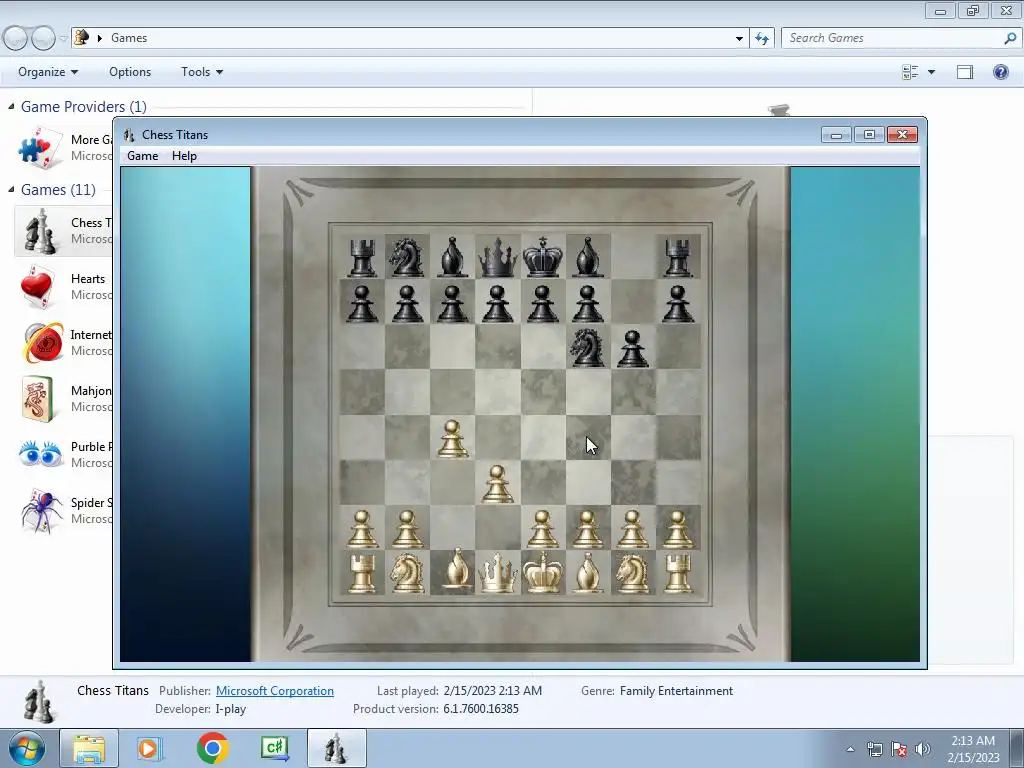Open the C# app on the taskbar
Viewport: 1024px width, 768px height.
pyautogui.click(x=274, y=748)
